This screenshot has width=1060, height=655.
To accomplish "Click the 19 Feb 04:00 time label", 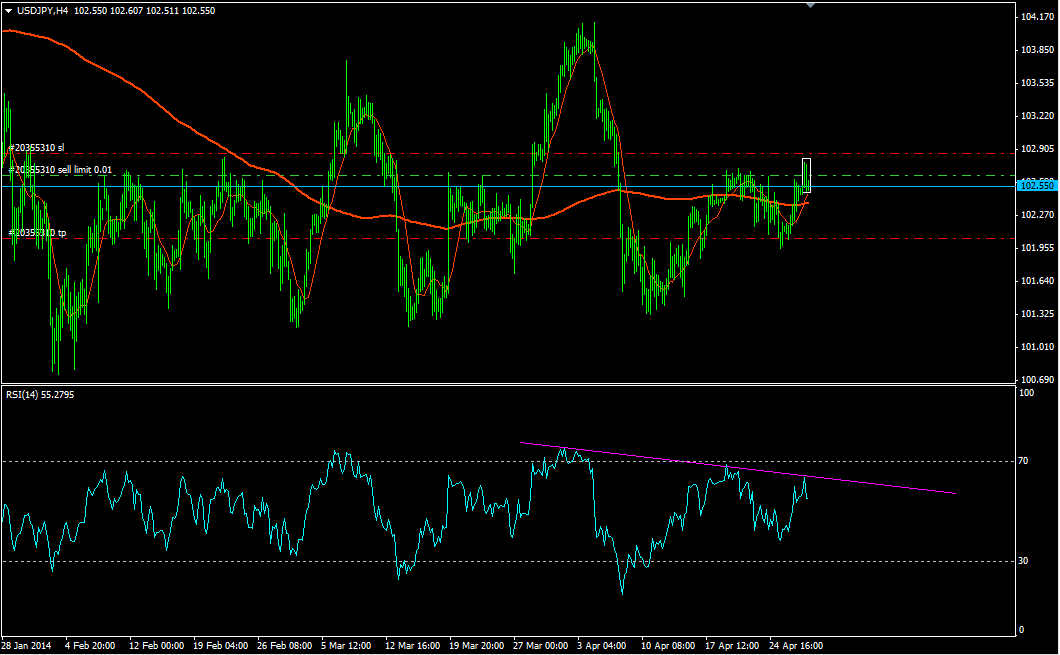I will [x=220, y=646].
